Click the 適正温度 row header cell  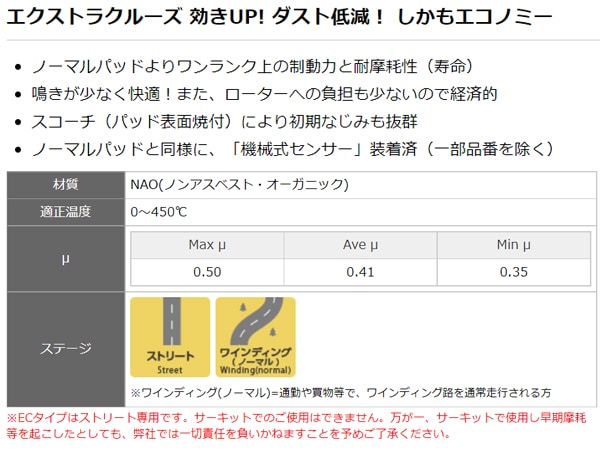click(65, 211)
